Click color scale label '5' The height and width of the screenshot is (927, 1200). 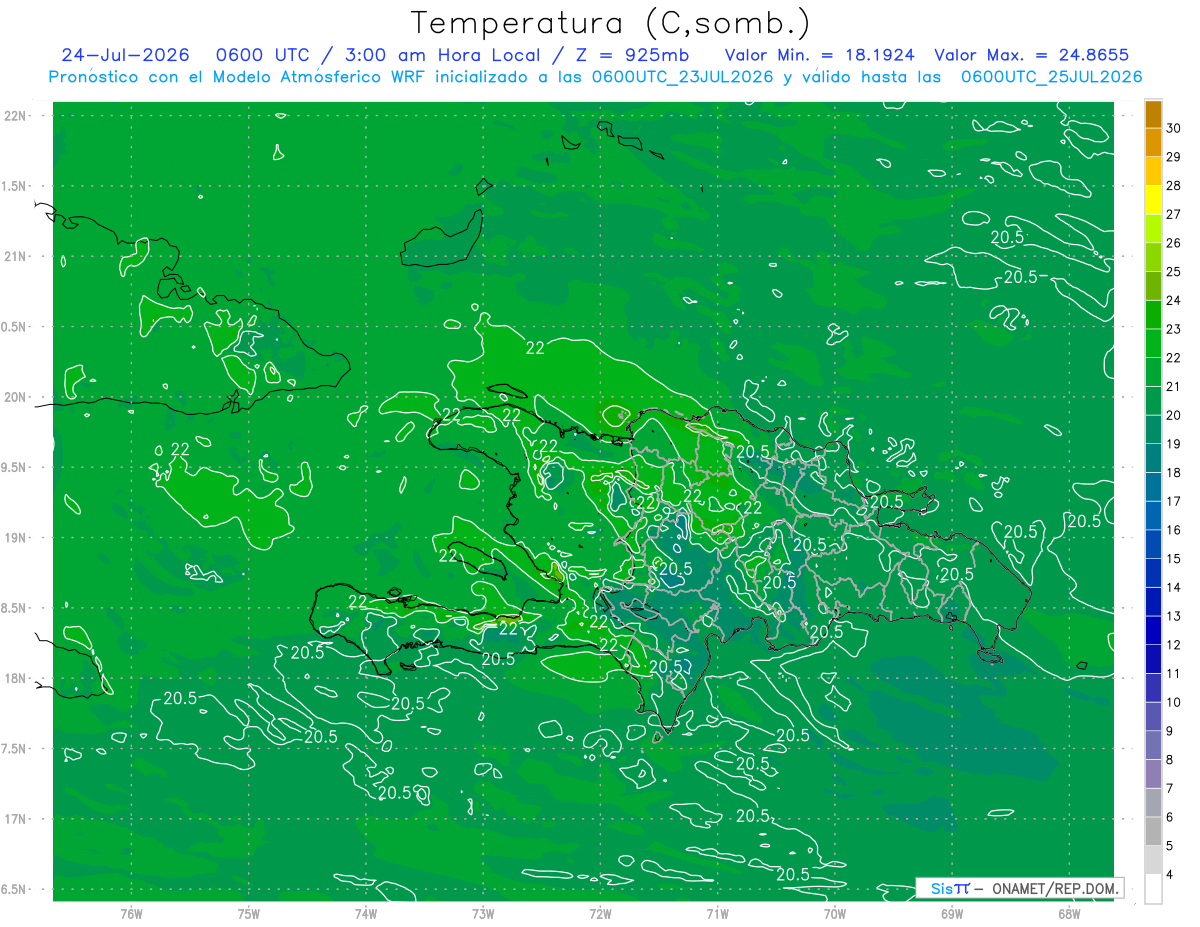1171,846
